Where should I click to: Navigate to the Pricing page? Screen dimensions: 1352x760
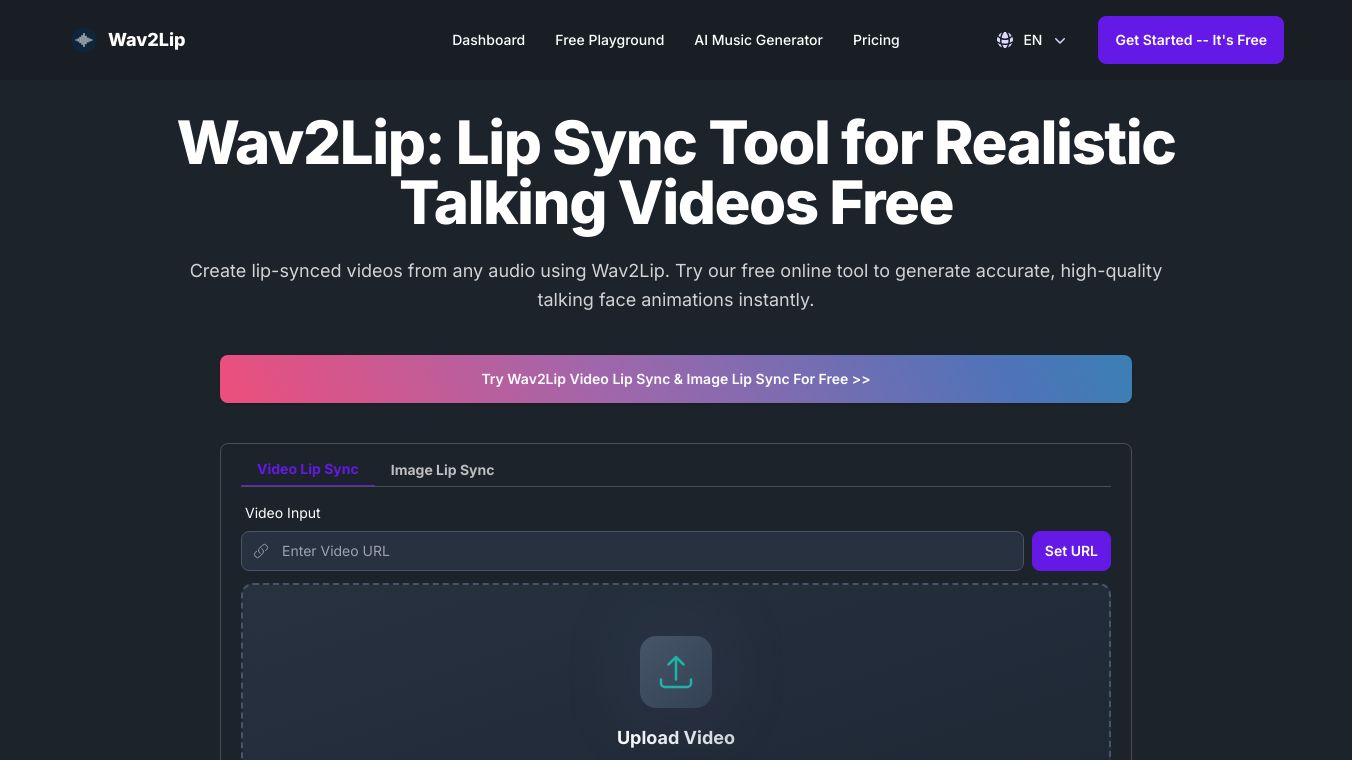click(x=876, y=40)
